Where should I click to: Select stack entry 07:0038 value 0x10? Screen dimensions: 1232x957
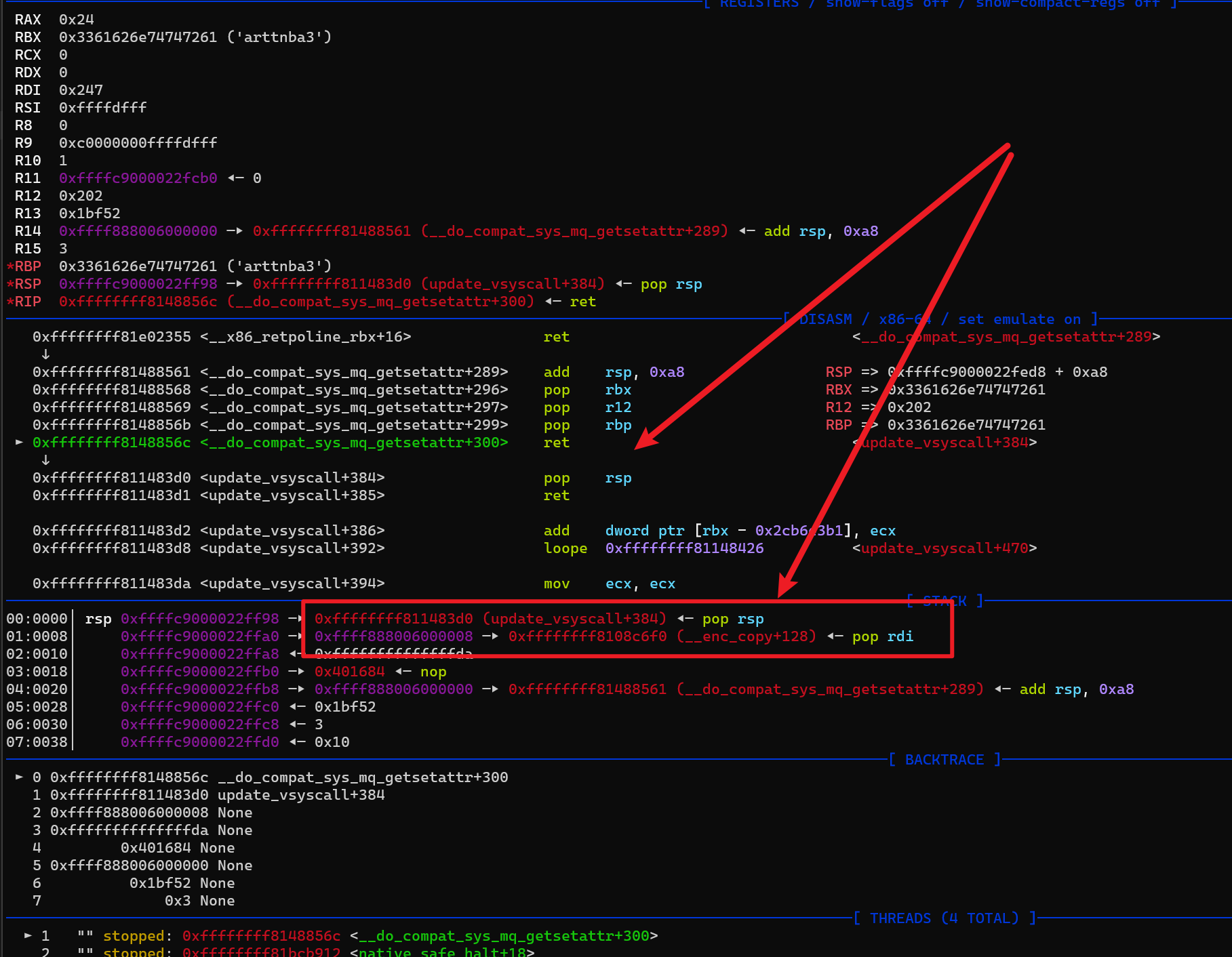pyautogui.click(x=332, y=742)
